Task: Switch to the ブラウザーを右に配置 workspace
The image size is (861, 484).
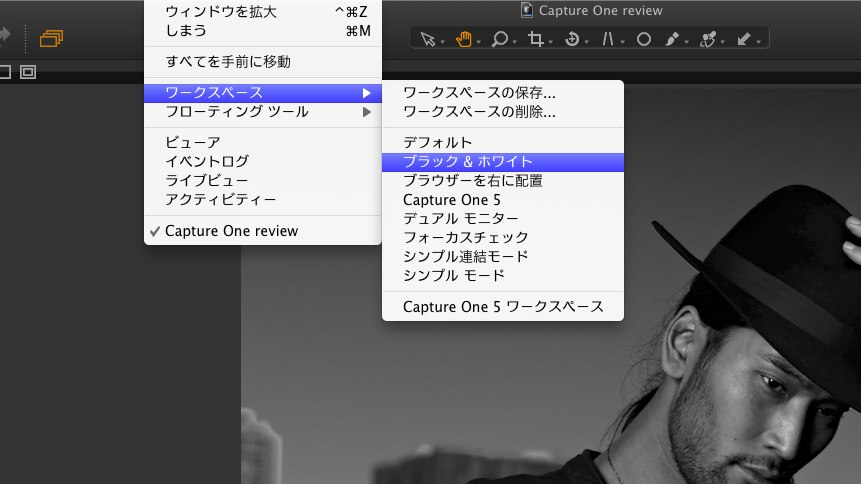Action: click(x=503, y=181)
